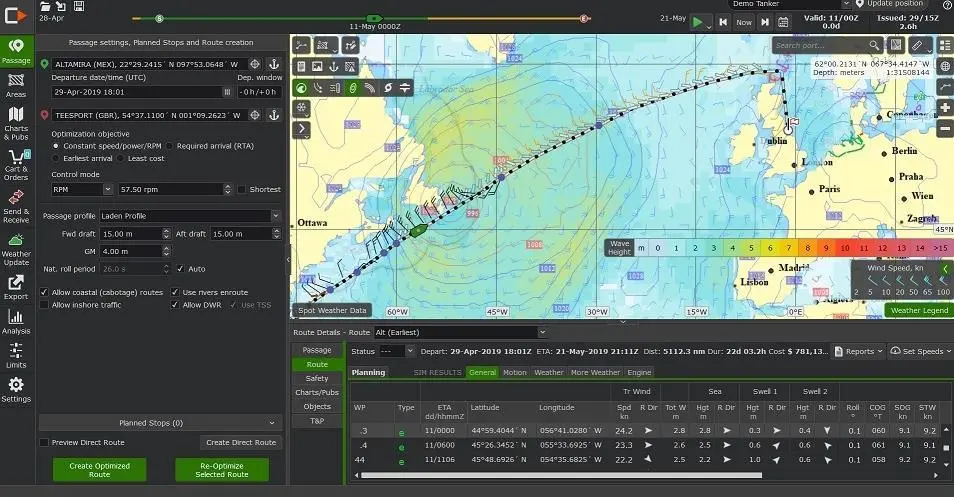This screenshot has width=954, height=497.
Task: Toggle Auto natural roll period checkbox
Action: pyautogui.click(x=181, y=269)
